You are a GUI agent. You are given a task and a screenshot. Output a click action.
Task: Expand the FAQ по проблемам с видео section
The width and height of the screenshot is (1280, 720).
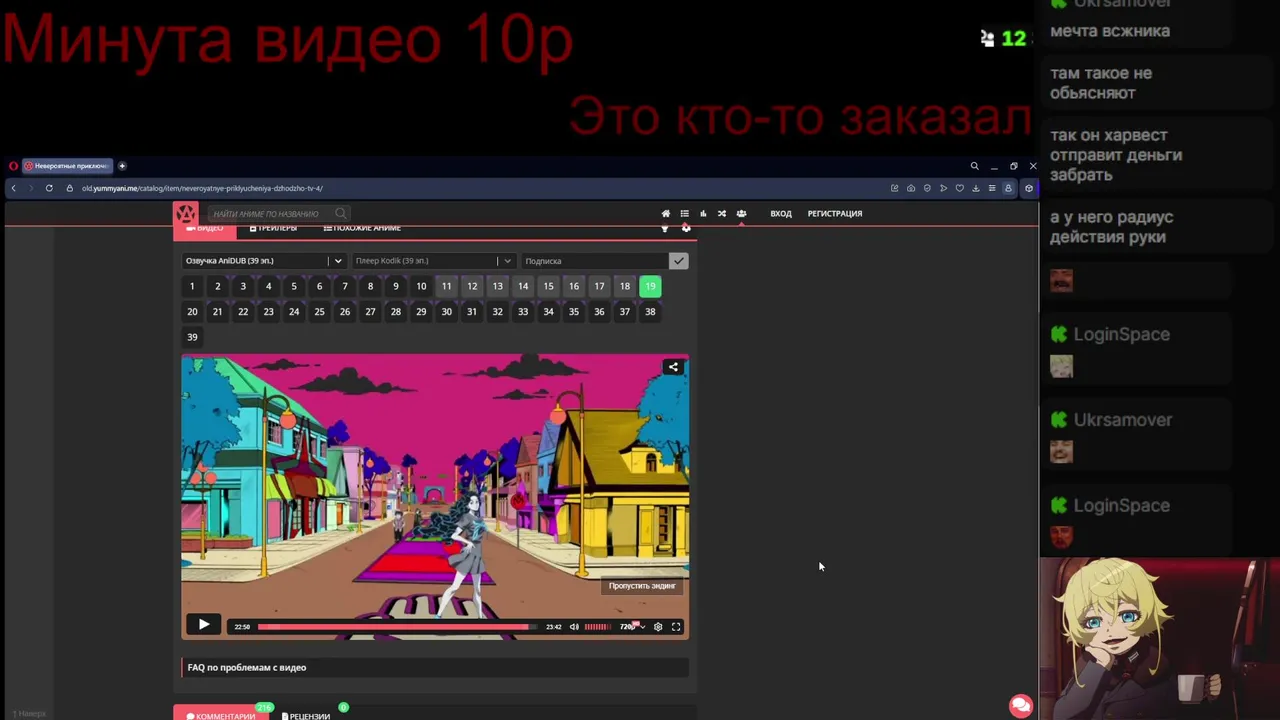coord(435,667)
